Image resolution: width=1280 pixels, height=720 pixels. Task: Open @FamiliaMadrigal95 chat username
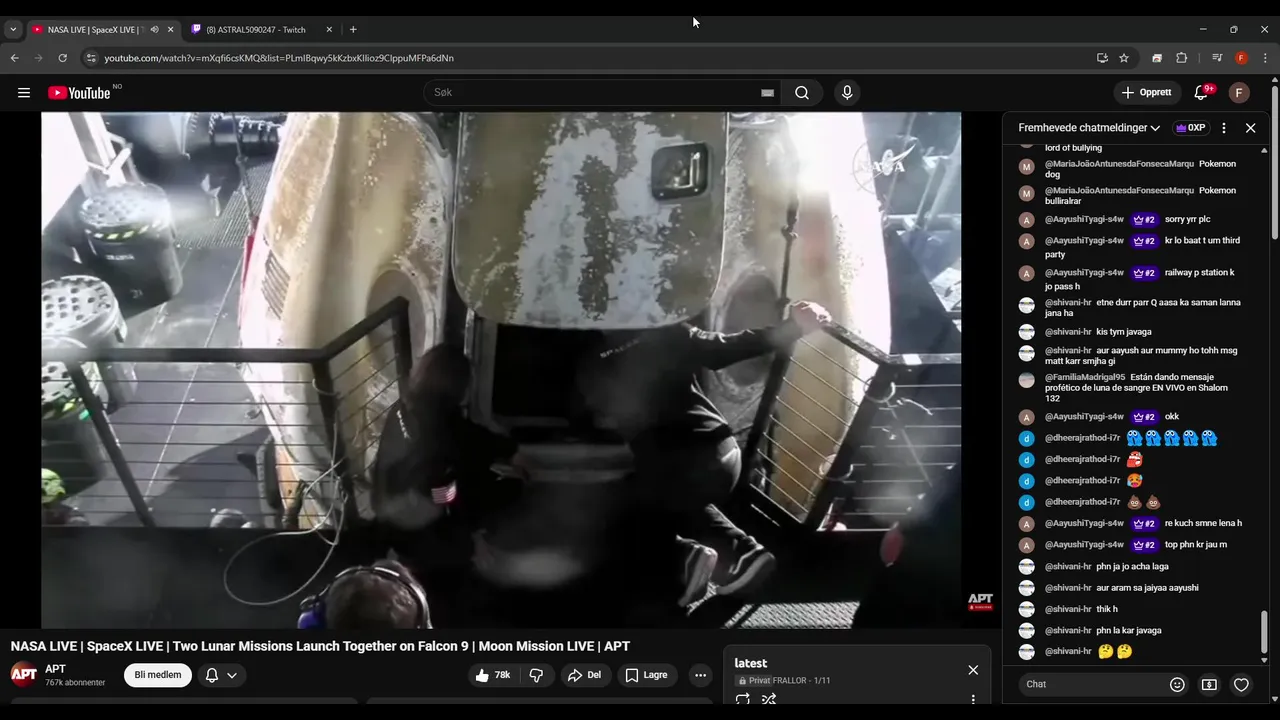click(1085, 377)
